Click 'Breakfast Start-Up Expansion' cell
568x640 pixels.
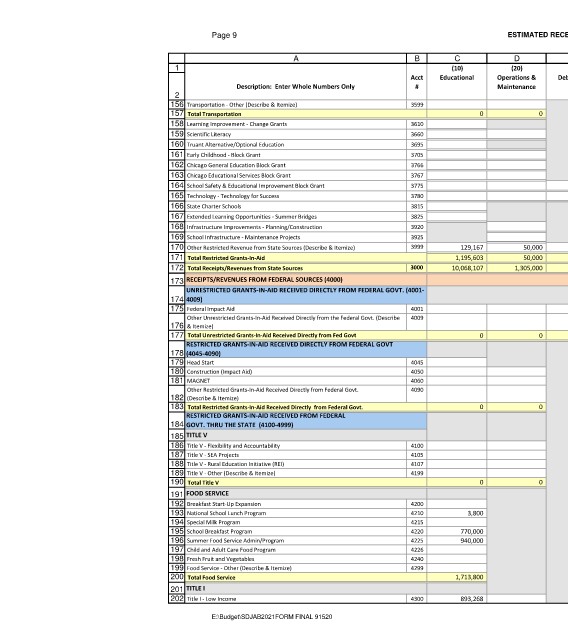296,504
